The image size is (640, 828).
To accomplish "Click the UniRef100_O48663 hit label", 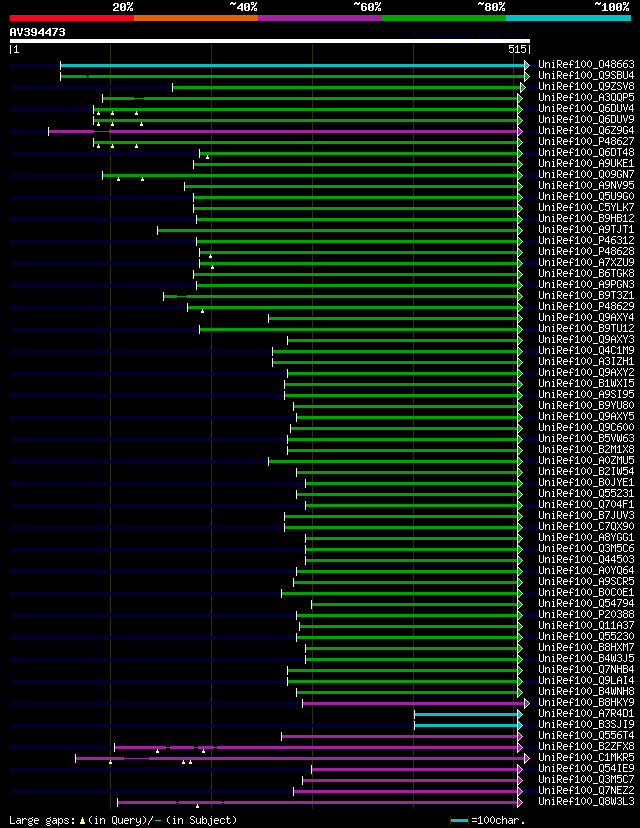I will [586, 64].
